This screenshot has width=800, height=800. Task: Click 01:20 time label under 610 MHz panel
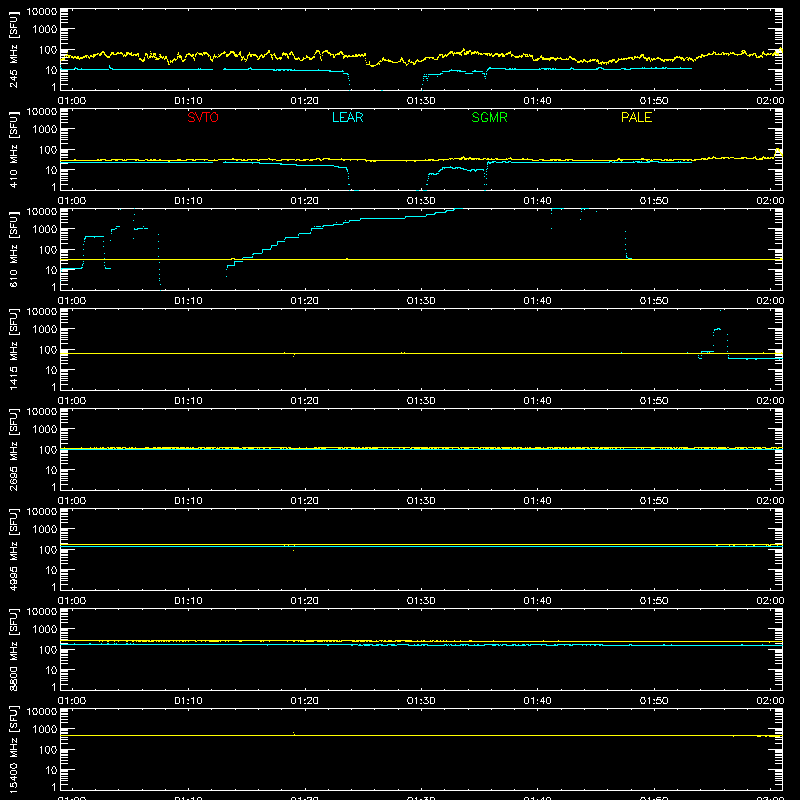[305, 301]
